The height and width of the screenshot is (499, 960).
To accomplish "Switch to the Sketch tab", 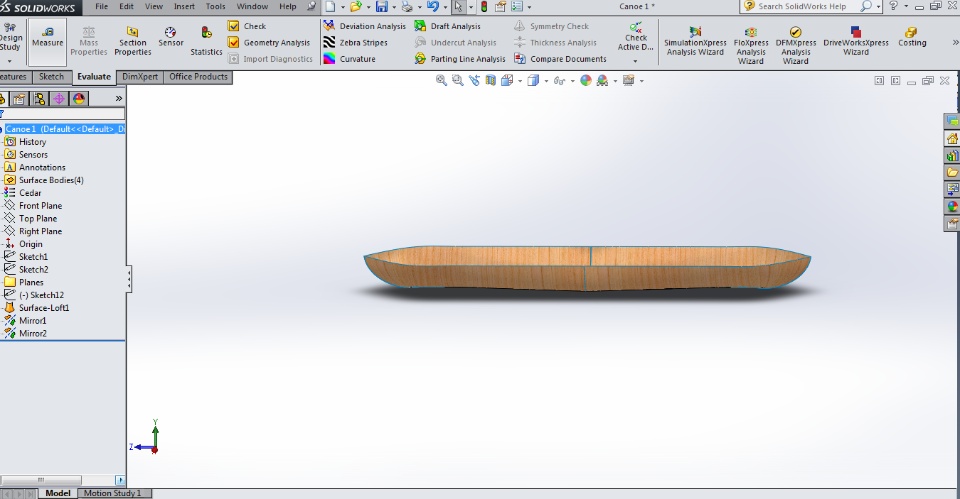I will tap(51, 77).
